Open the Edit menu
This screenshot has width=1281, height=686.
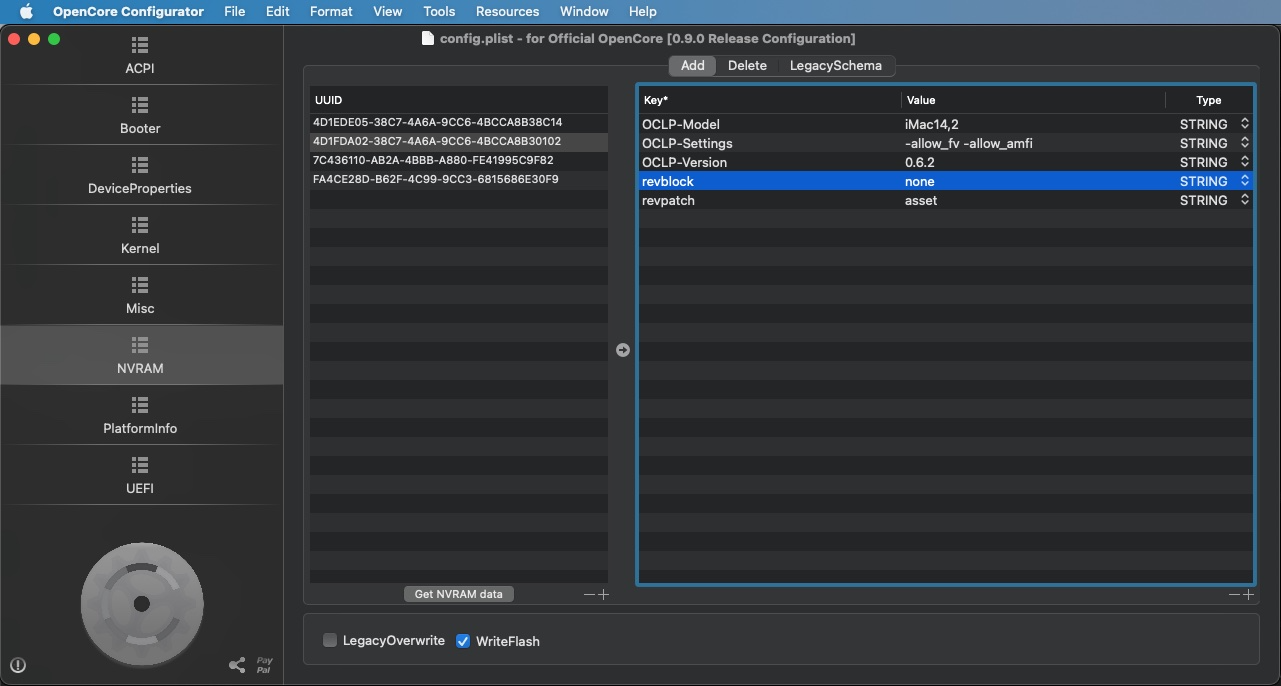pyautogui.click(x=278, y=11)
